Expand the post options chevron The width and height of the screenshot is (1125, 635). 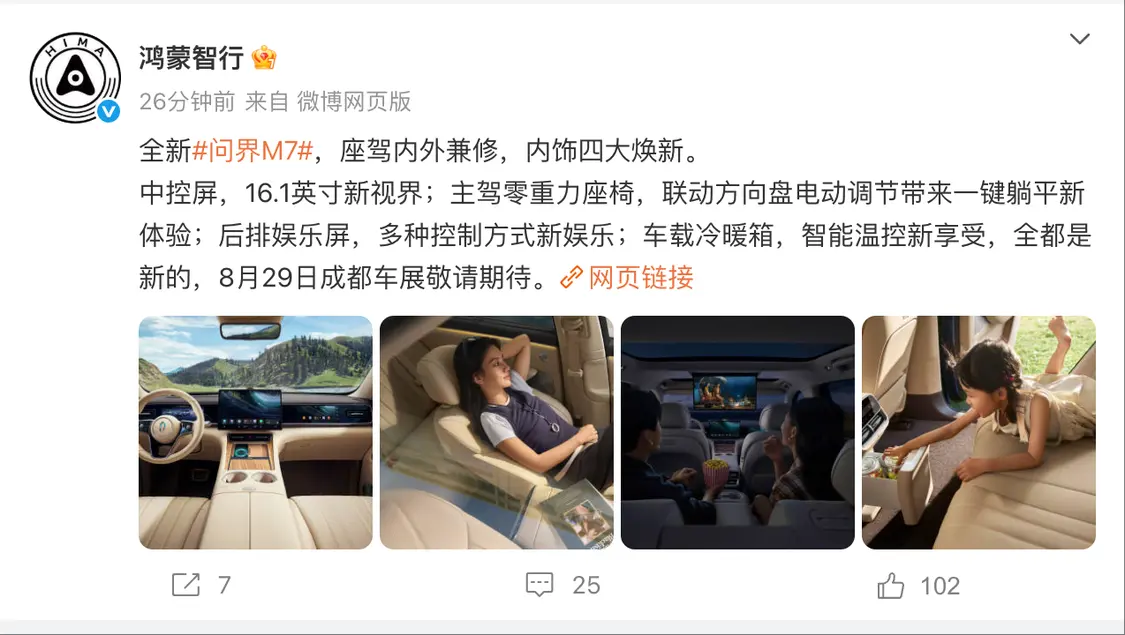pyautogui.click(x=1080, y=39)
